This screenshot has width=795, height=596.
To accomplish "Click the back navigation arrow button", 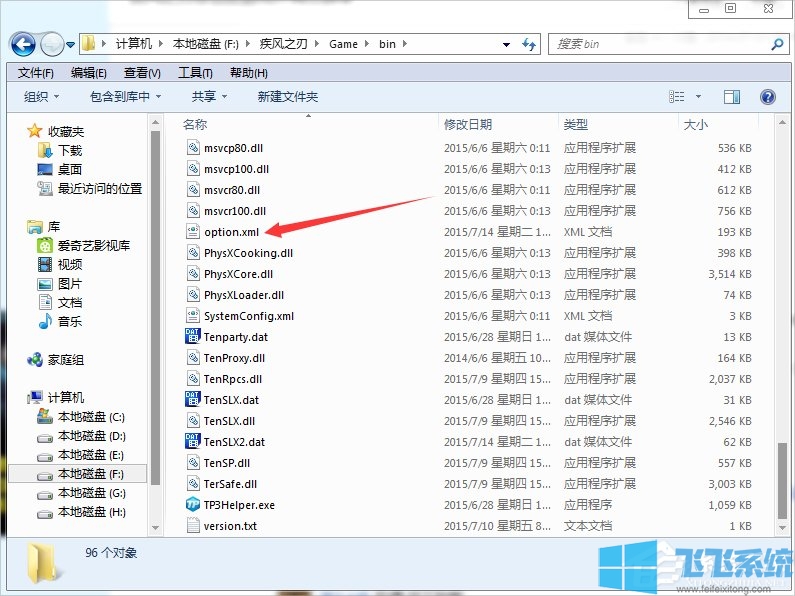I will click(23, 44).
